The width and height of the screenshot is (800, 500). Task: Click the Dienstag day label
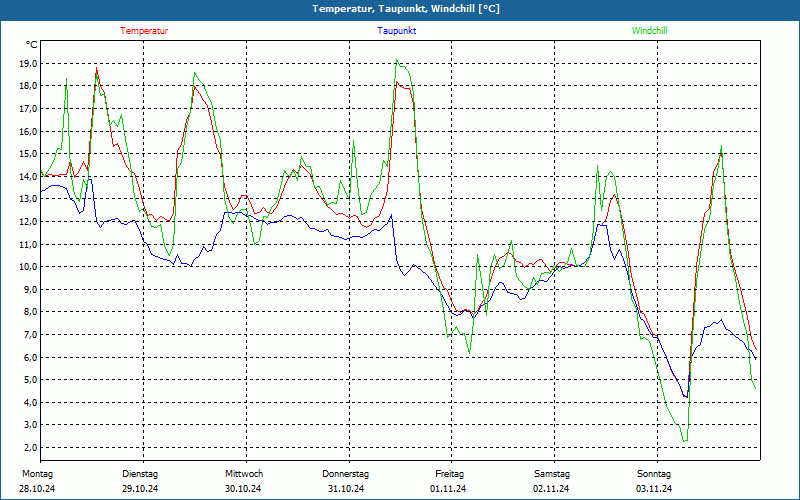(x=140, y=474)
